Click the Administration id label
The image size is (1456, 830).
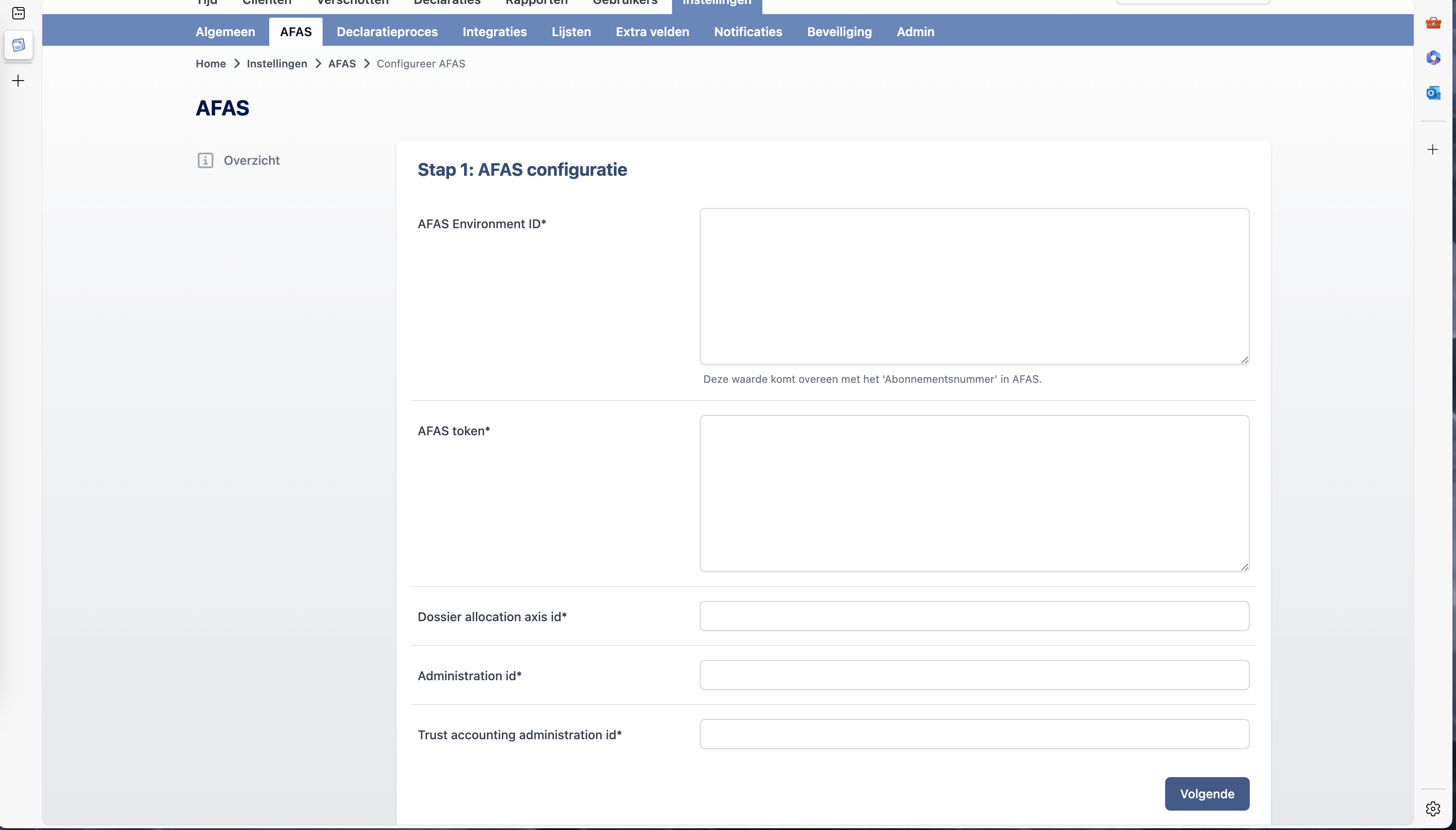(x=469, y=675)
